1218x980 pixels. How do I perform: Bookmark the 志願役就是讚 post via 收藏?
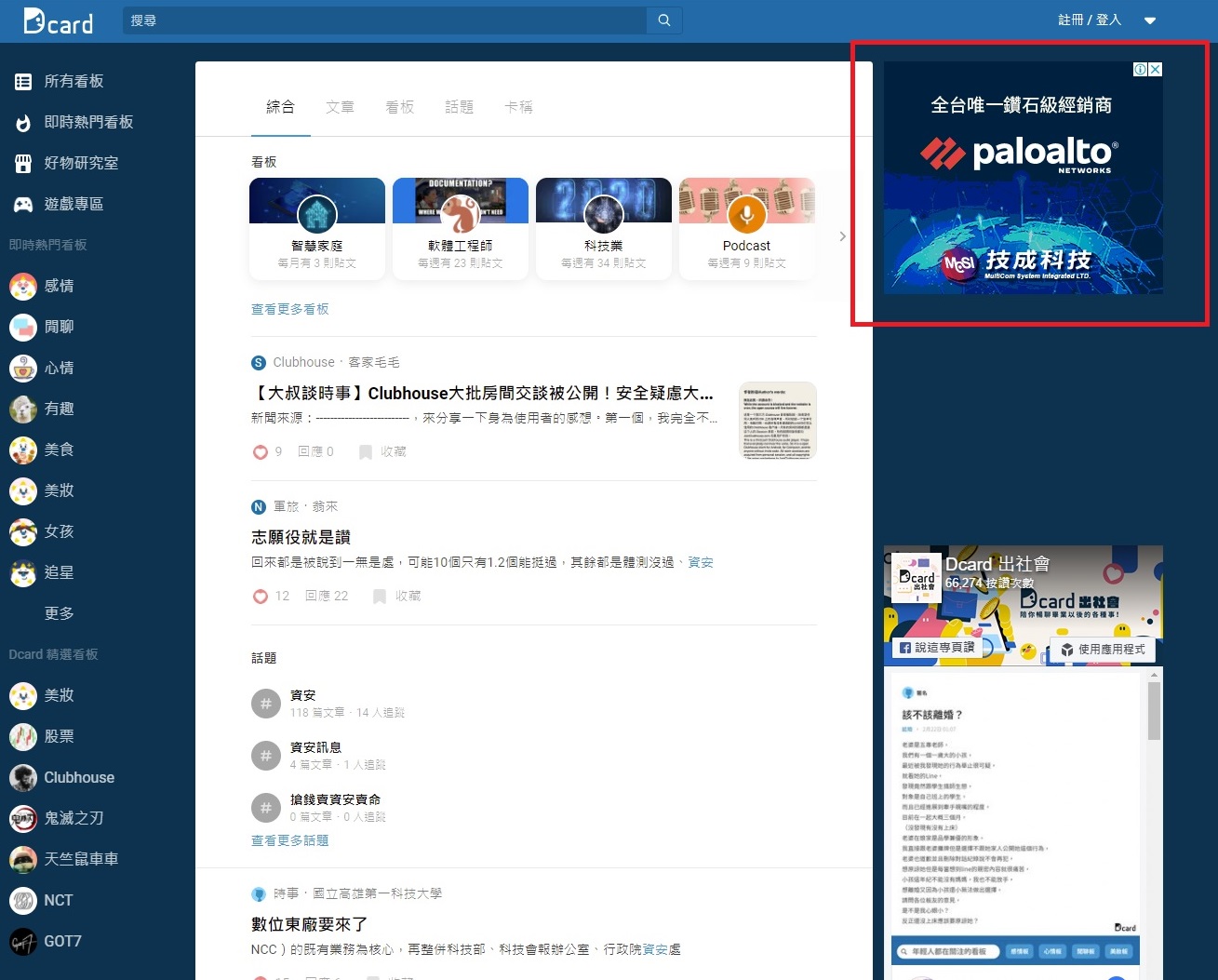point(396,597)
